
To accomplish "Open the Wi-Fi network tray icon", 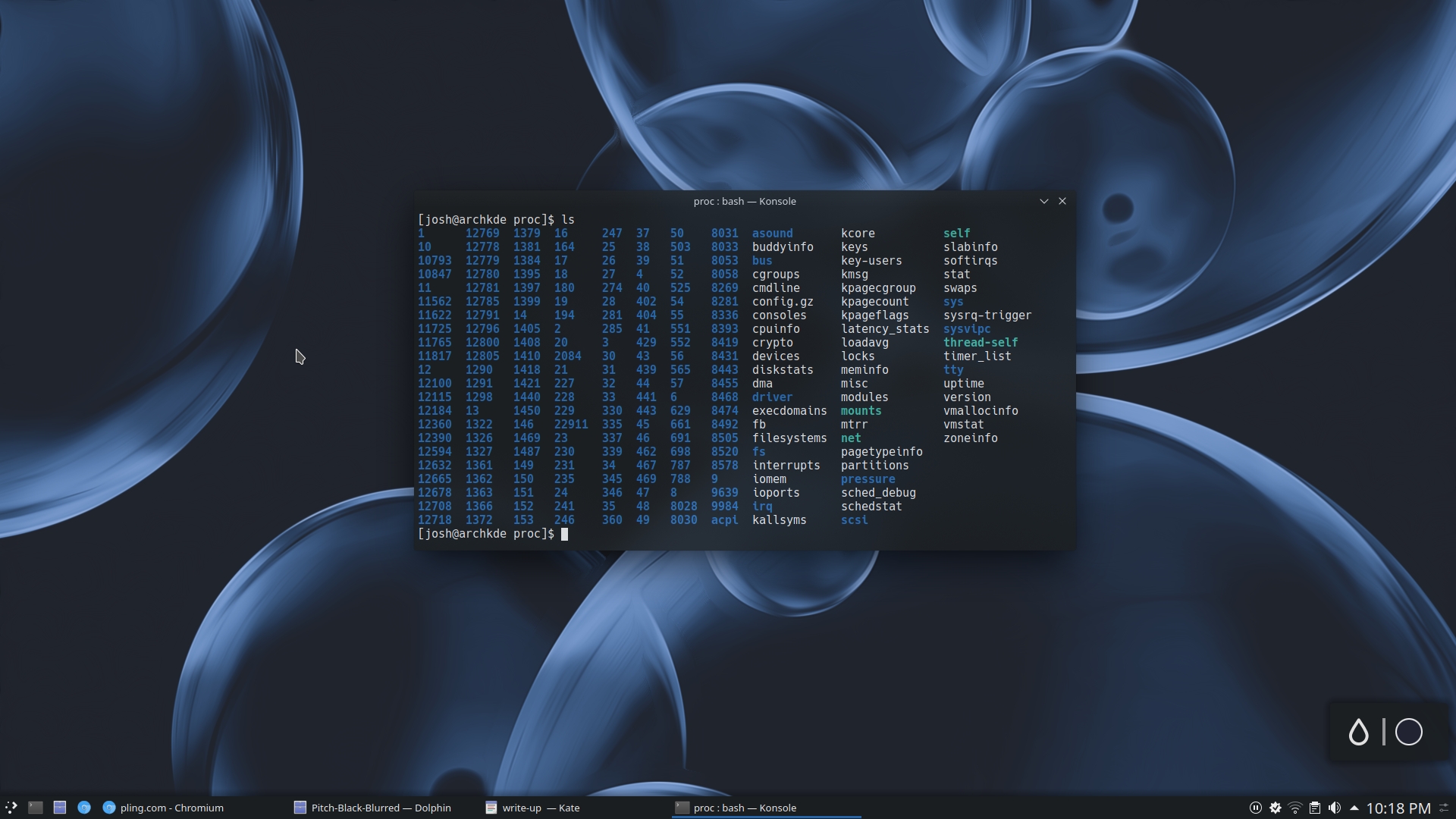I will [x=1295, y=808].
